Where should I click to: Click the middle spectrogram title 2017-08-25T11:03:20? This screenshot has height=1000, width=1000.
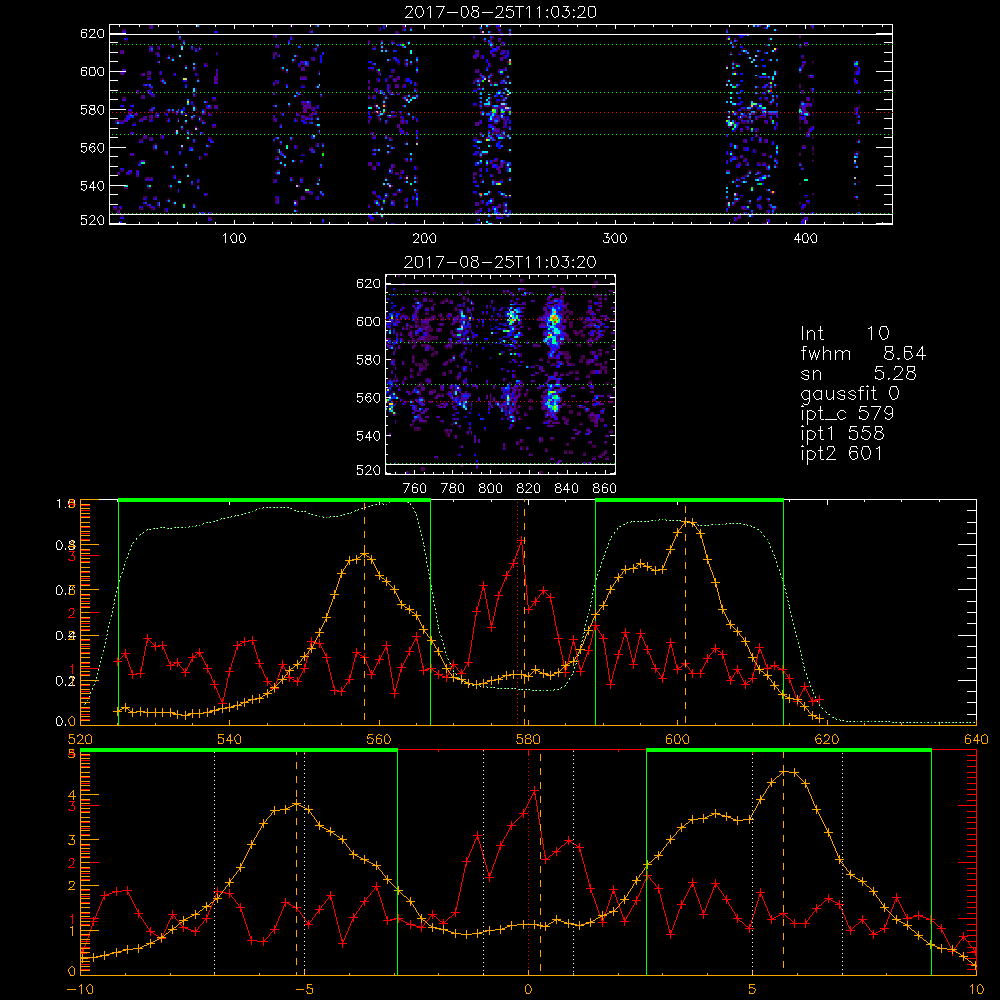point(500,261)
